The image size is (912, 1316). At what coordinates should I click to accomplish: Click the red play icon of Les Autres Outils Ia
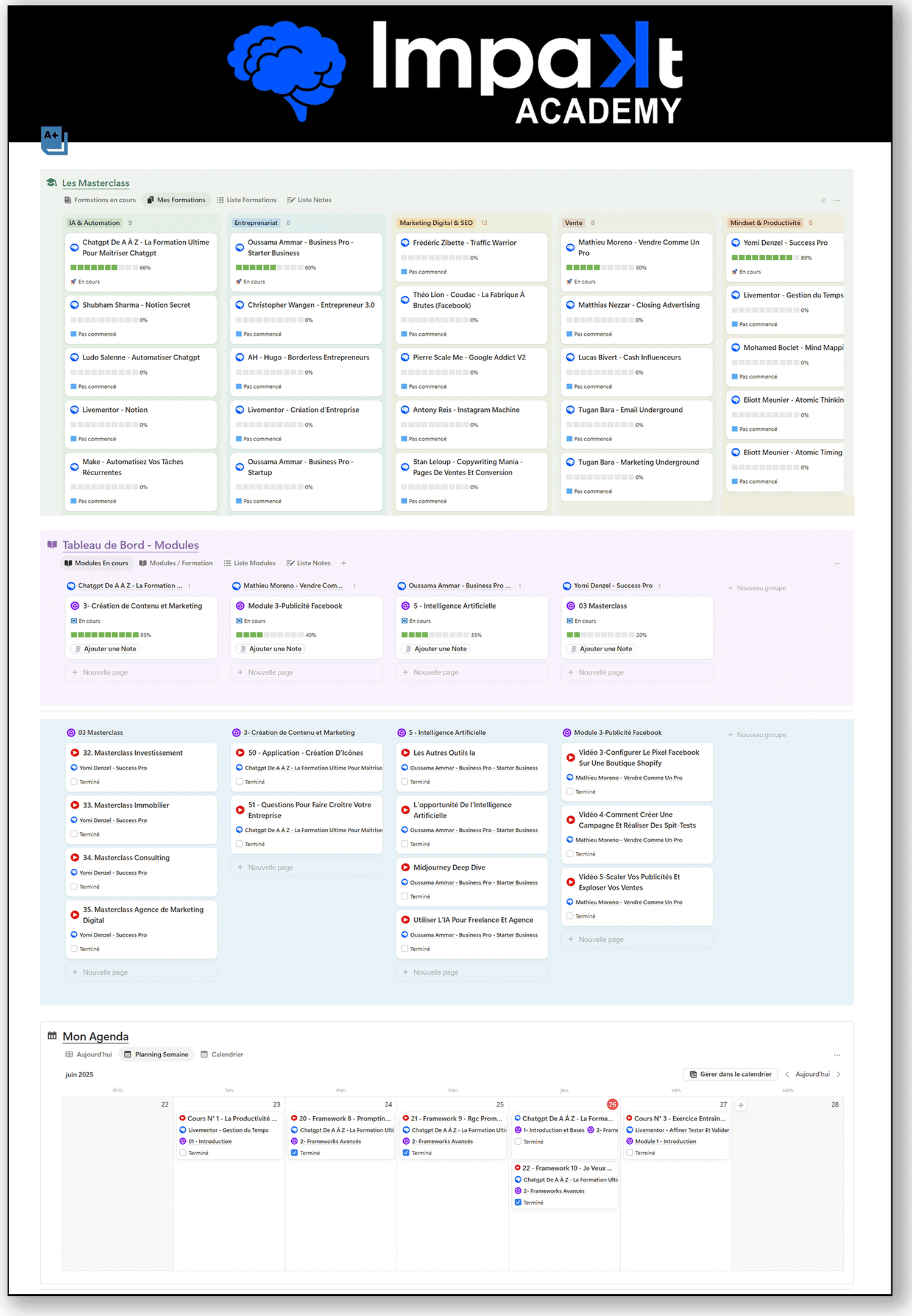(406, 753)
